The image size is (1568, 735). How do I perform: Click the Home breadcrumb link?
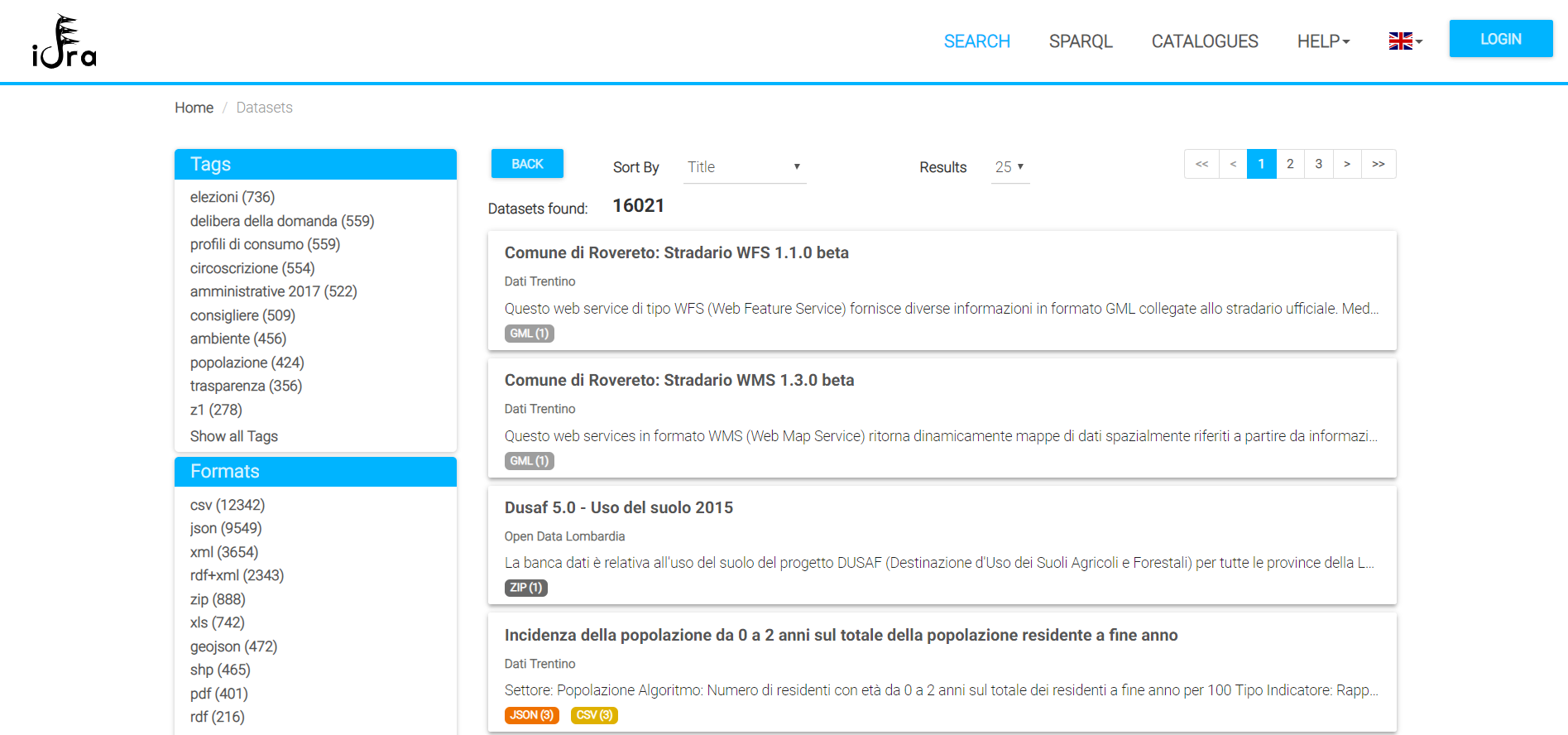point(194,108)
